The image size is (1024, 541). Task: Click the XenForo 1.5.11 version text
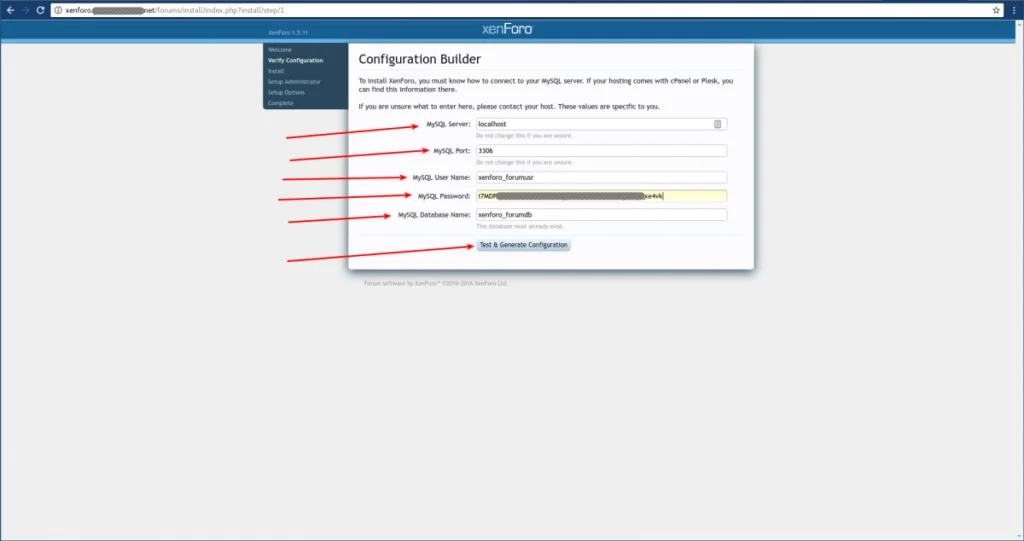pos(288,33)
